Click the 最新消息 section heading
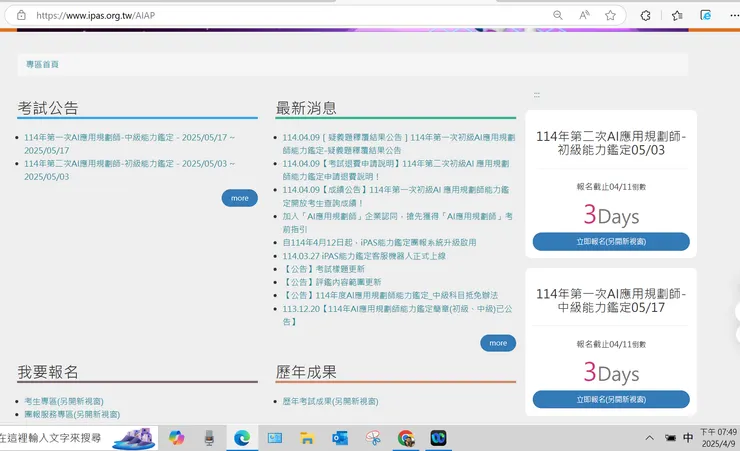This screenshot has width=740, height=451. tap(306, 108)
